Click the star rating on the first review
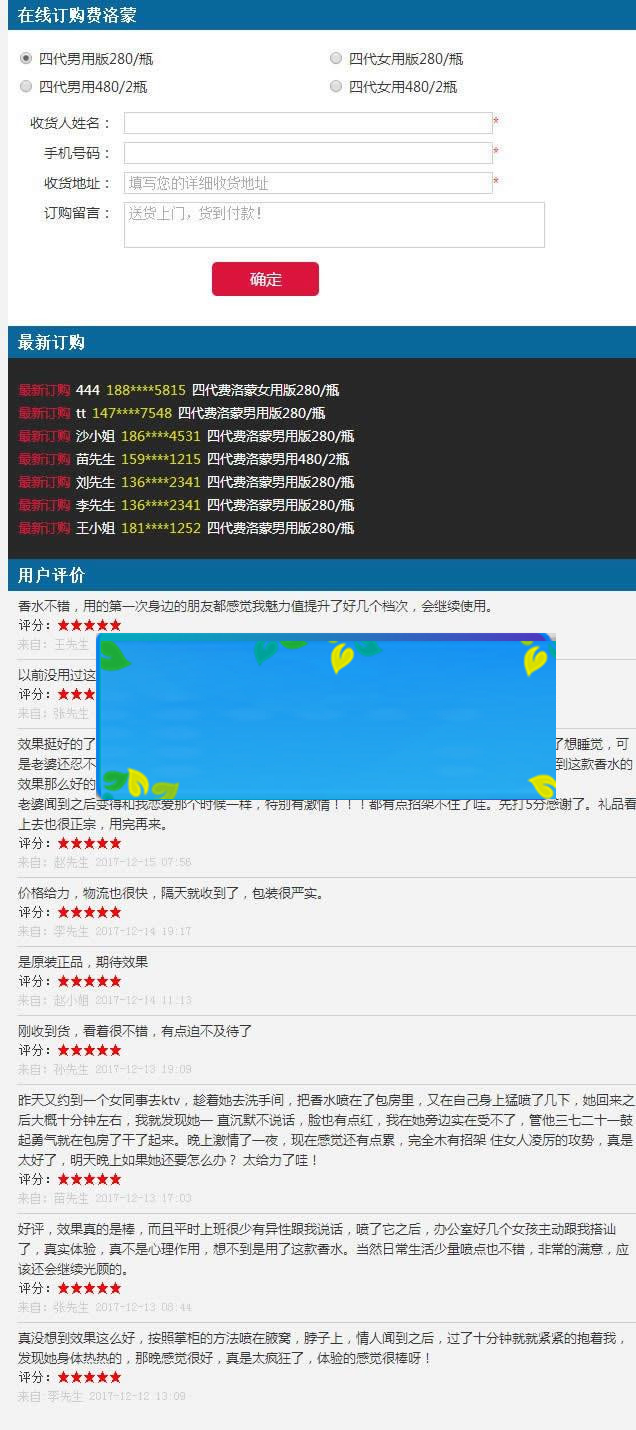 tap(89, 625)
